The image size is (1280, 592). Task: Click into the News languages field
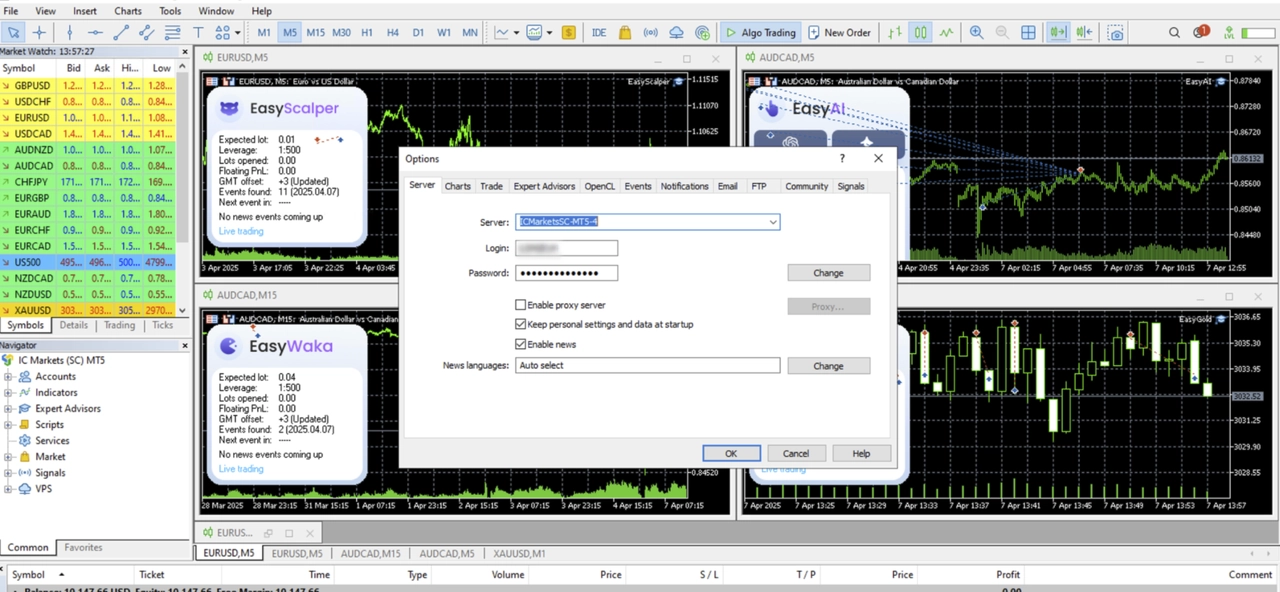[x=646, y=366]
